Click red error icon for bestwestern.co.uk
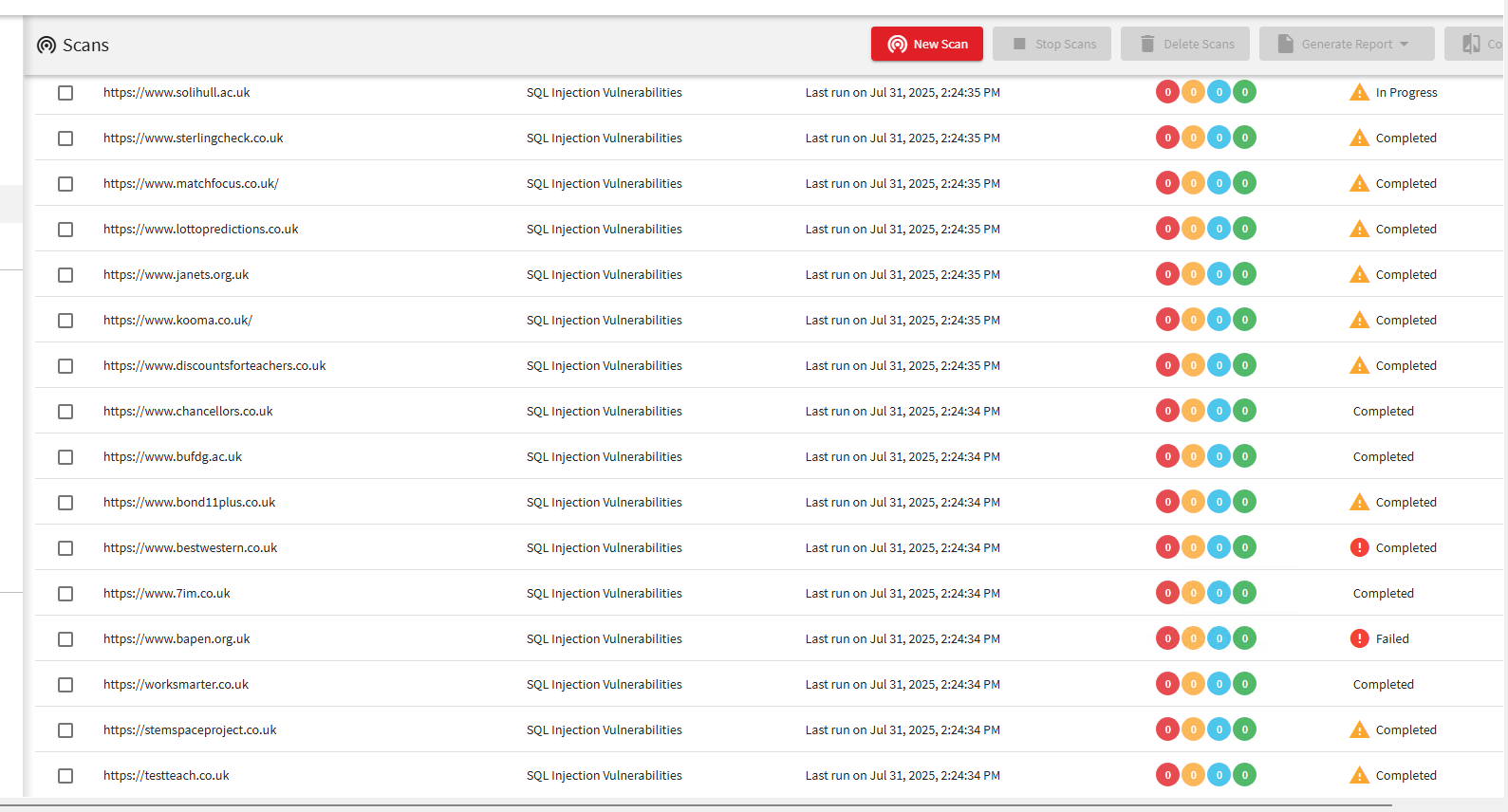 (1359, 547)
